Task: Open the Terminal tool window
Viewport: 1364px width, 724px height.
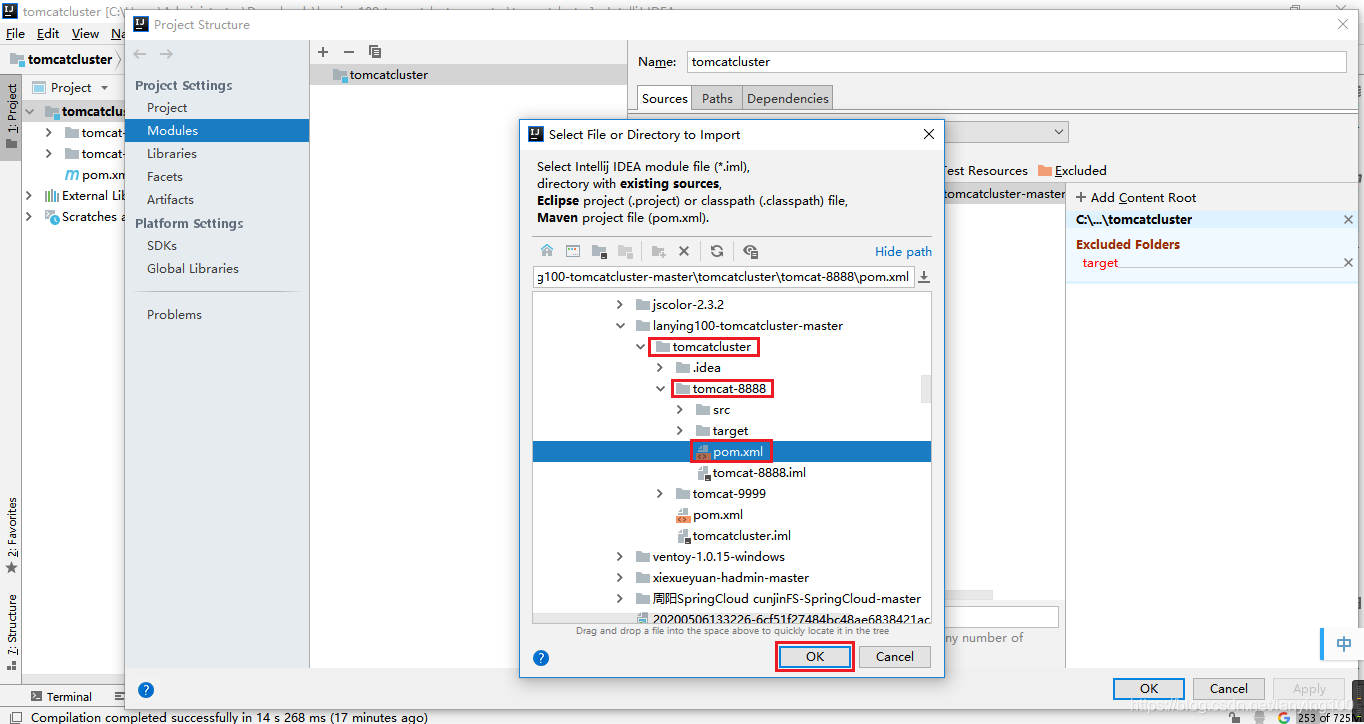Action: tap(60, 696)
